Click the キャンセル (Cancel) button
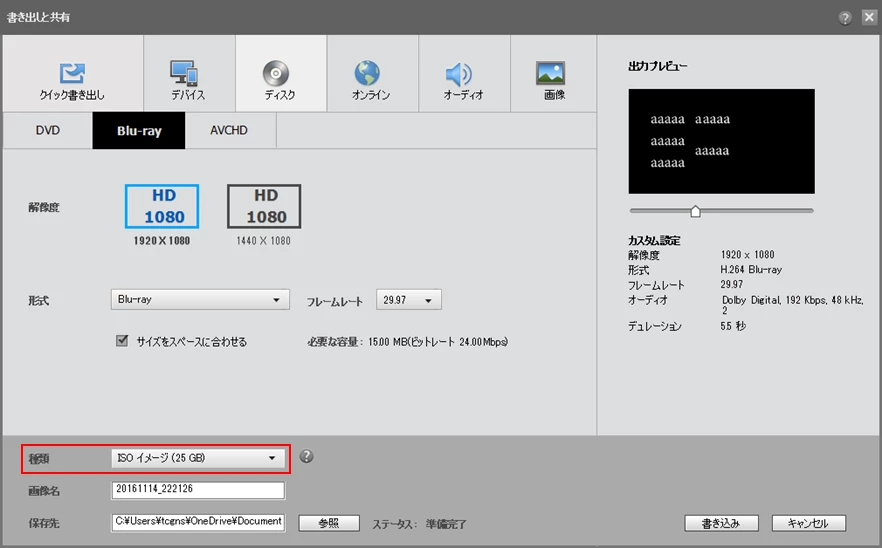 coord(808,523)
